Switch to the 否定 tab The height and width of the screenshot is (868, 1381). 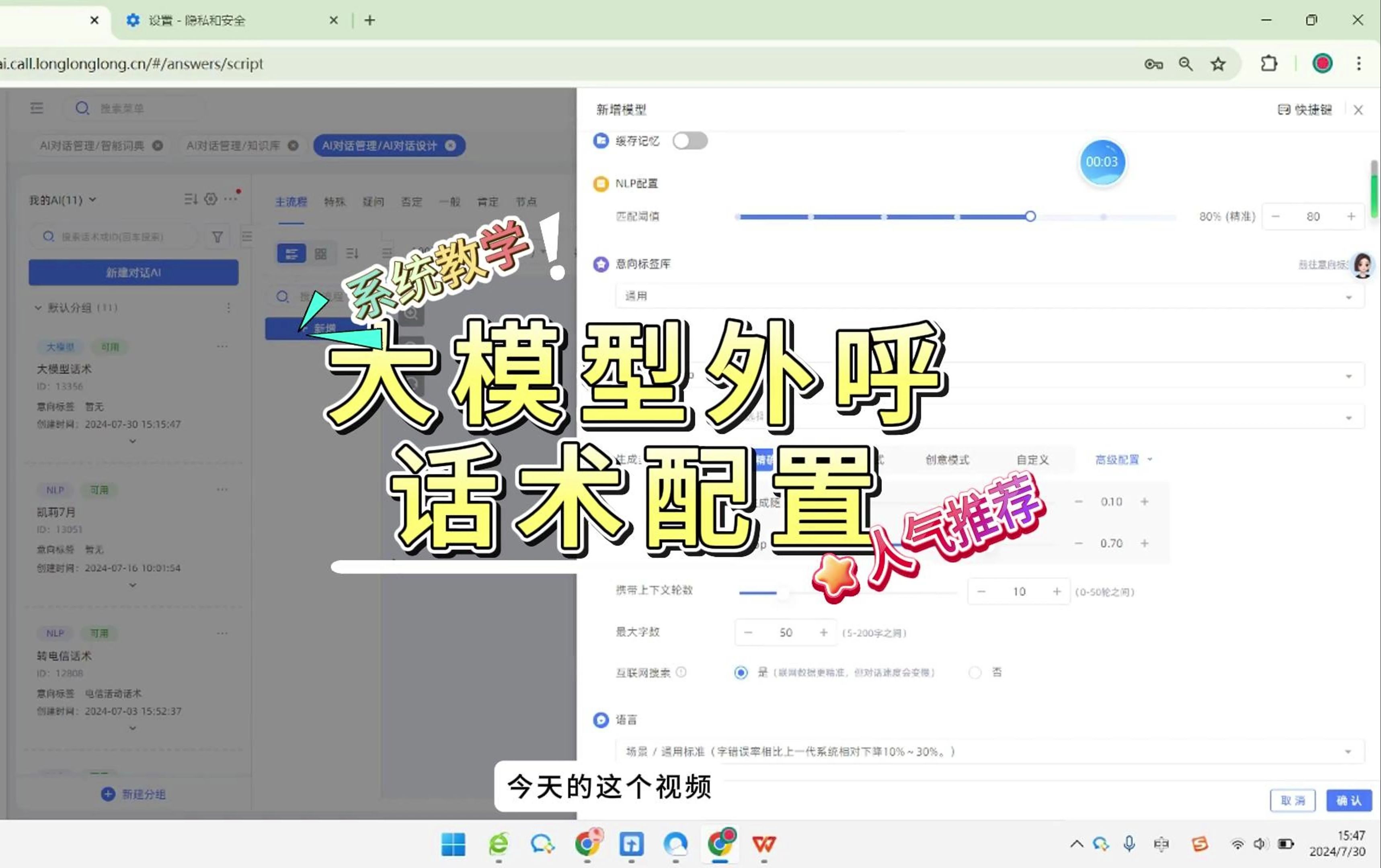click(x=411, y=202)
